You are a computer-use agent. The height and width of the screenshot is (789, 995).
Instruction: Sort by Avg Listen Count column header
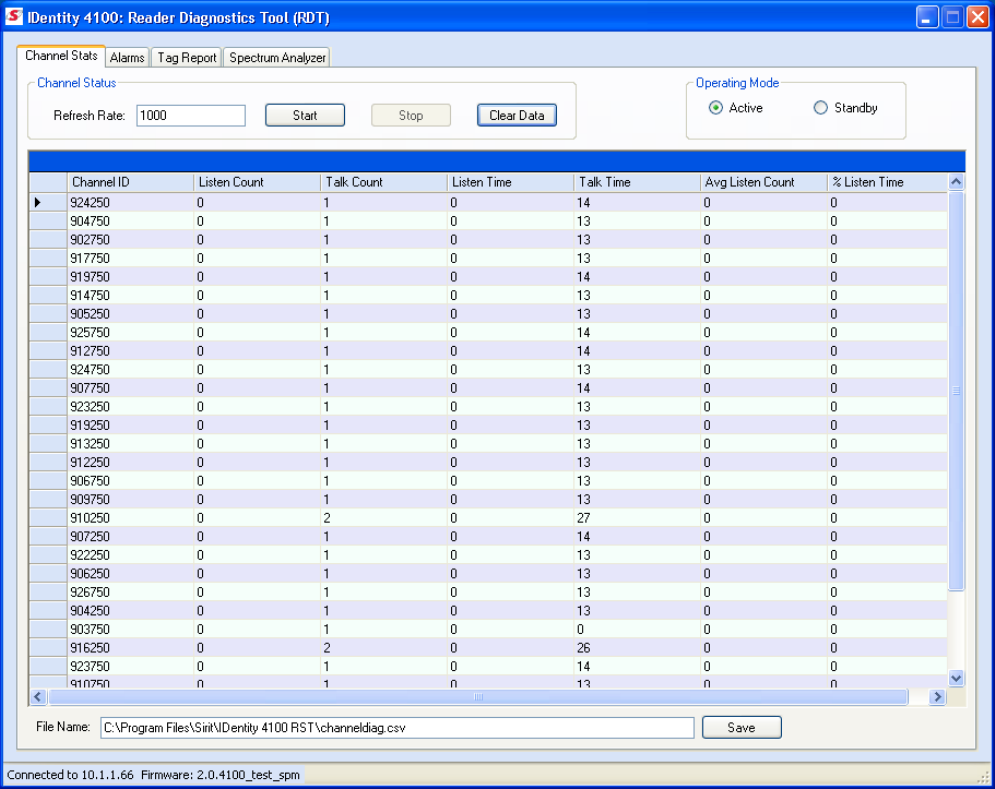764,182
